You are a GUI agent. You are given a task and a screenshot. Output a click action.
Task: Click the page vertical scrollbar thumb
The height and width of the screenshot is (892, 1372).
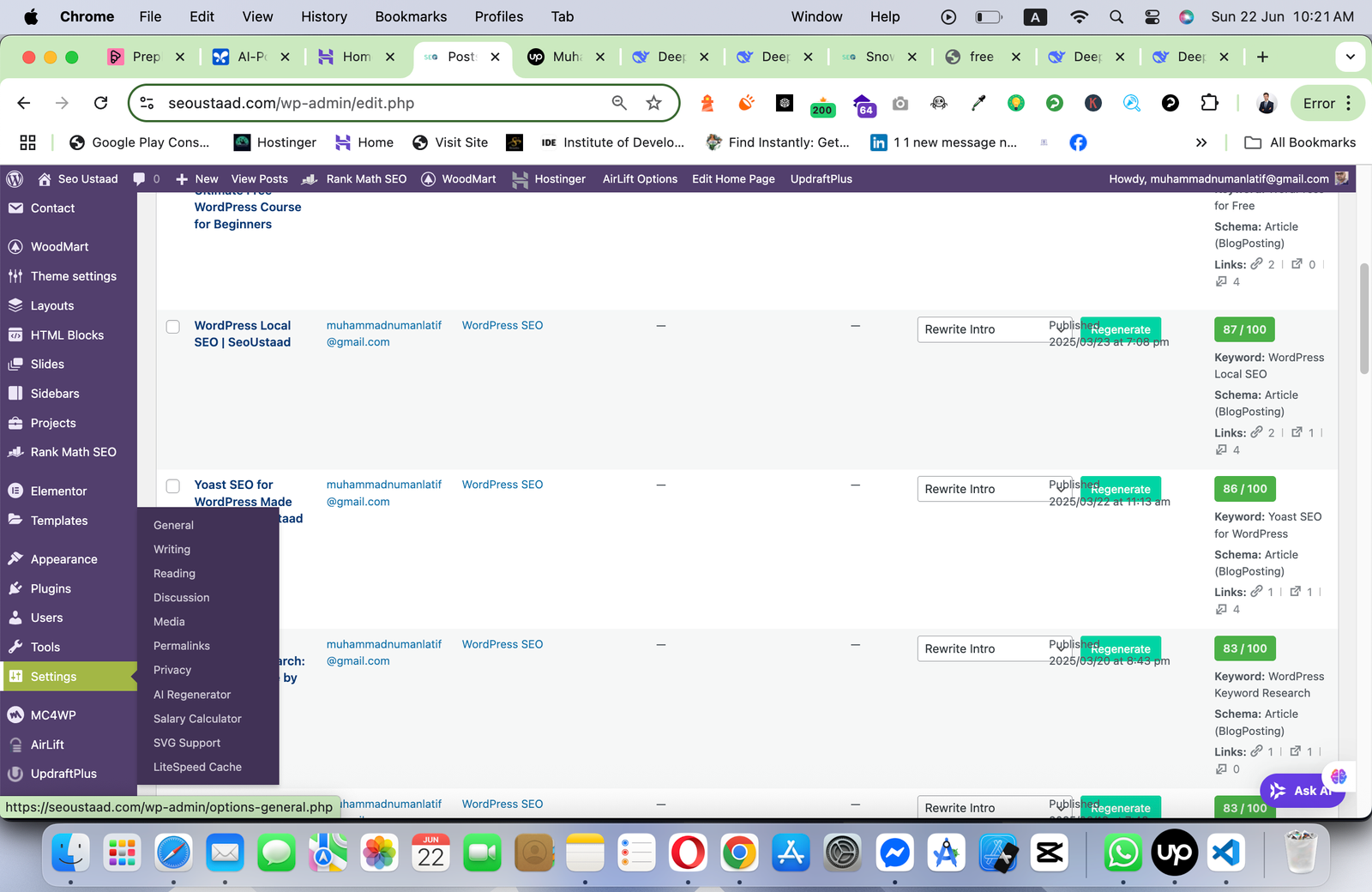click(1364, 319)
